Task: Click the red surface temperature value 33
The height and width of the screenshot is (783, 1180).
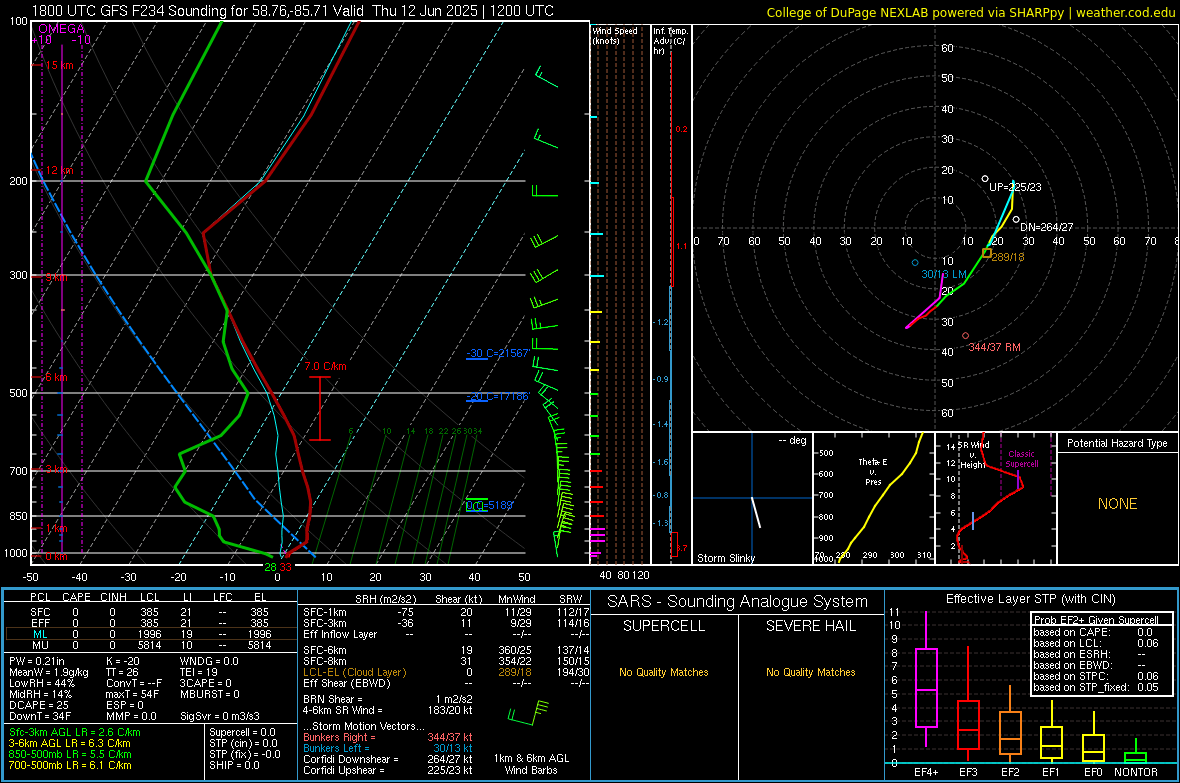Action: 285,567
